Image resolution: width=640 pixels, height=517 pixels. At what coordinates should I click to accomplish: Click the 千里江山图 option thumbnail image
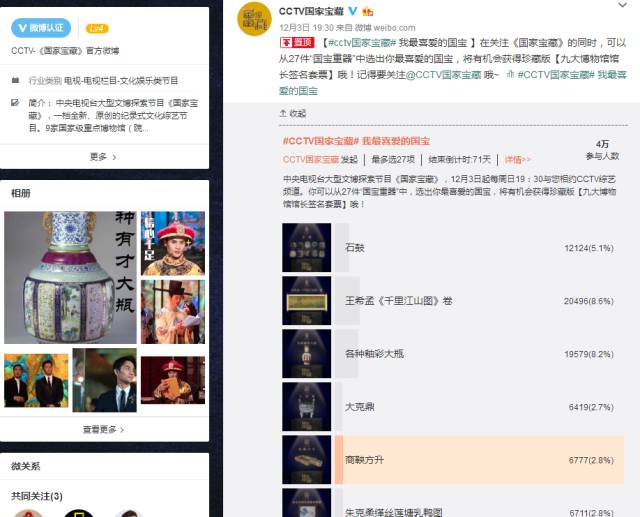[x=307, y=301]
